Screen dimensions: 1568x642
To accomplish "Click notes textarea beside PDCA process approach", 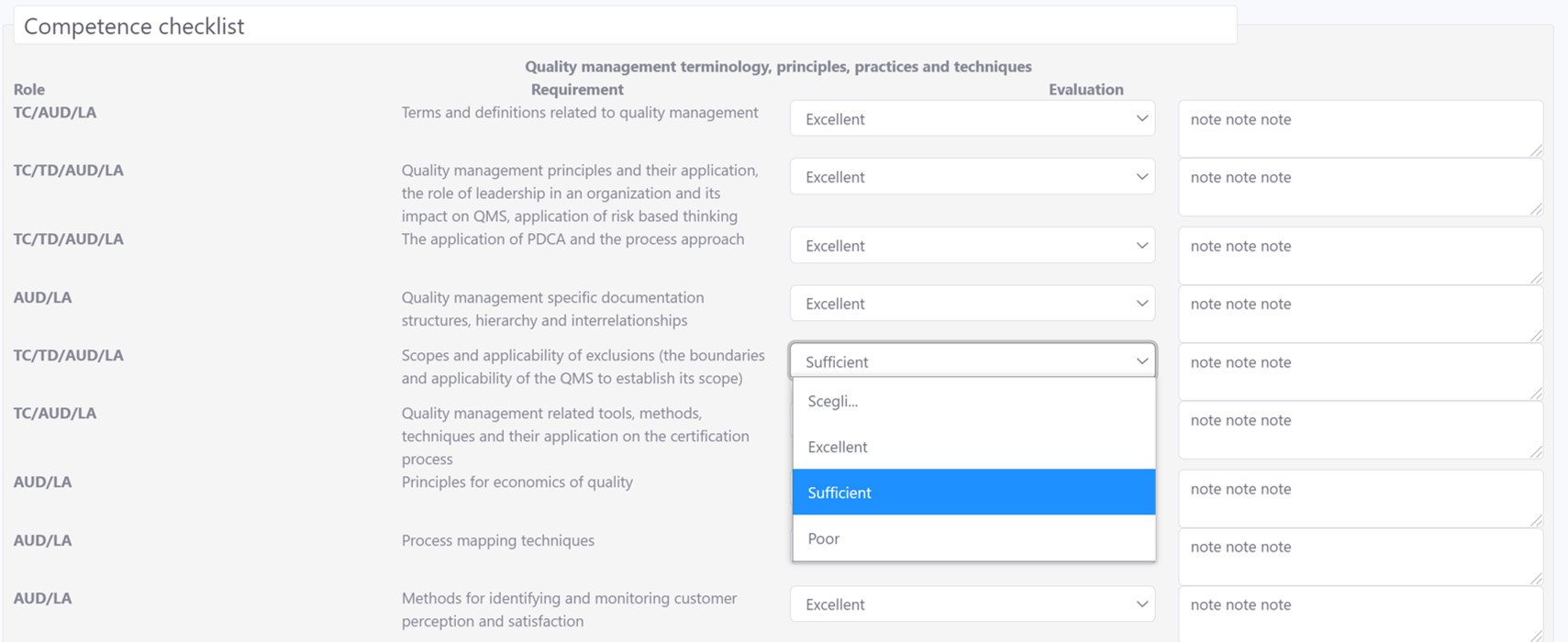I will coord(1359,256).
